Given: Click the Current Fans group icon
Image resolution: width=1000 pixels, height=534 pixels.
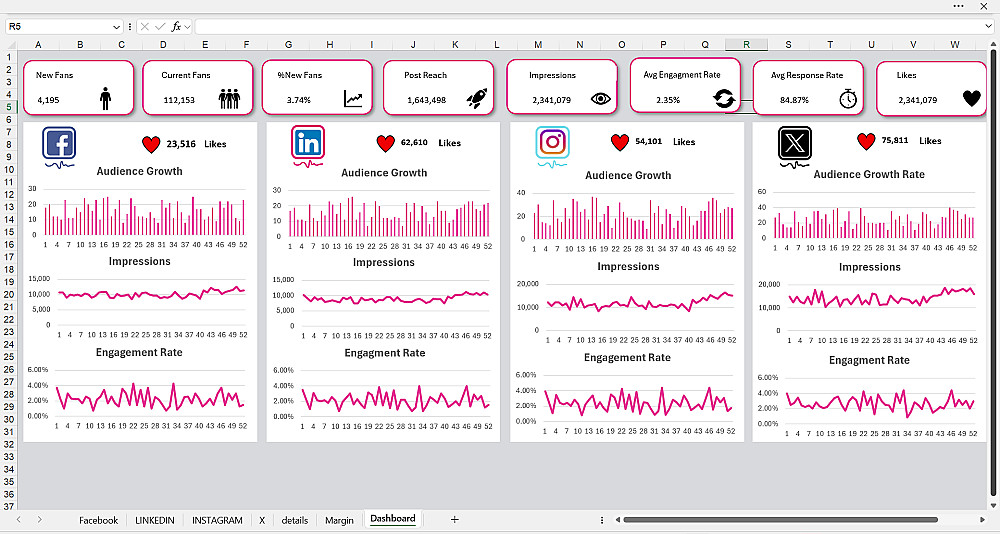Looking at the screenshot, I should (x=229, y=99).
